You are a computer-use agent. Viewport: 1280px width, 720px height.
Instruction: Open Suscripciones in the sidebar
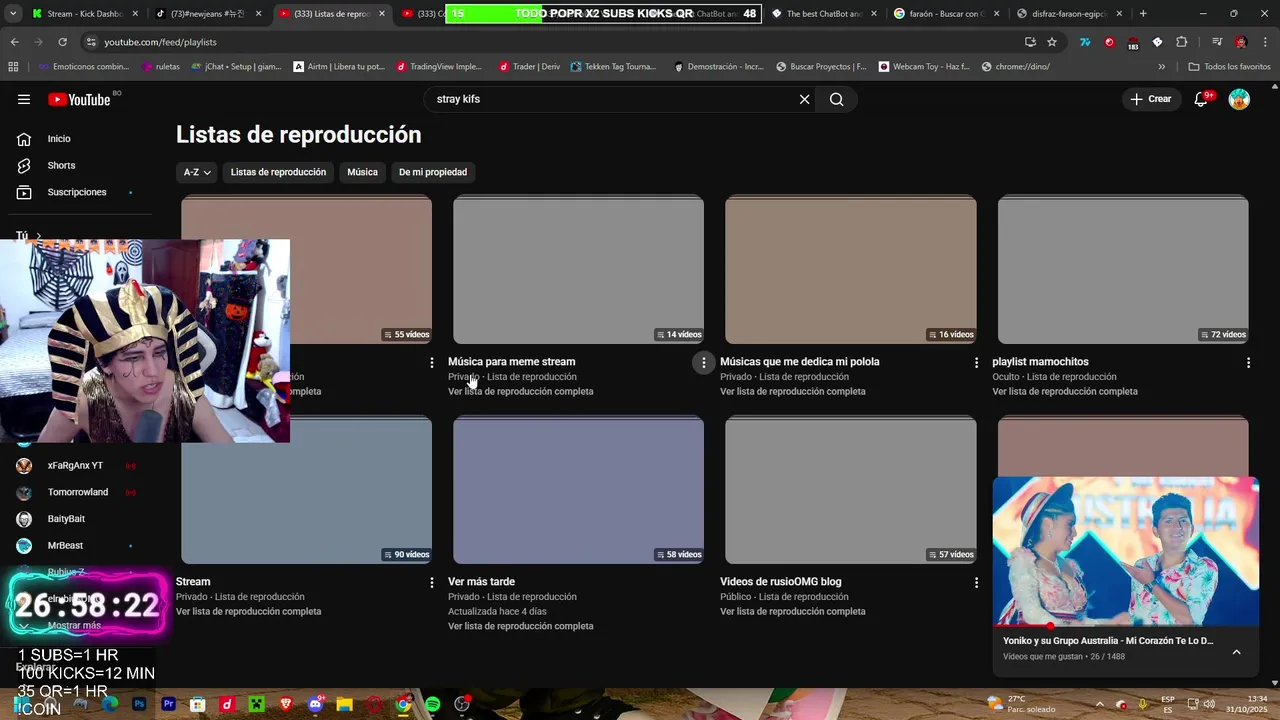point(76,192)
